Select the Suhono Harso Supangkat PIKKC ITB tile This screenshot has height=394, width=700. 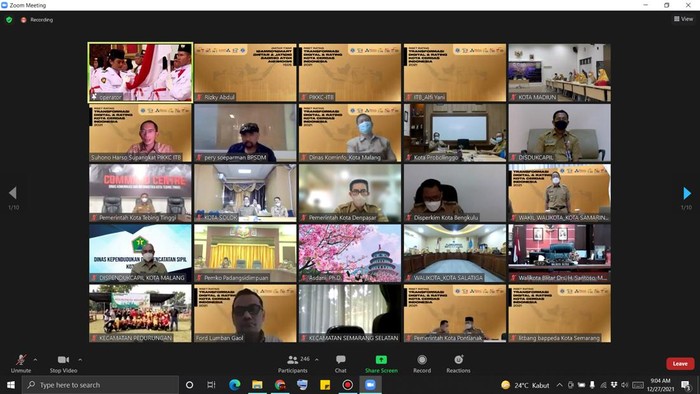coord(141,133)
